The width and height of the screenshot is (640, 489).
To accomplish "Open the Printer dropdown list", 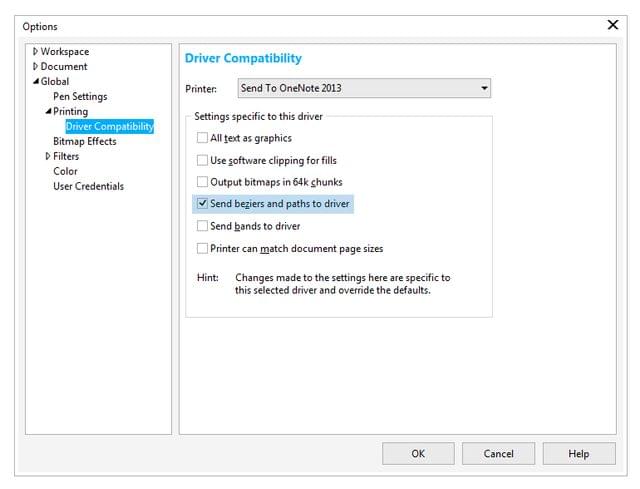I will coord(484,89).
